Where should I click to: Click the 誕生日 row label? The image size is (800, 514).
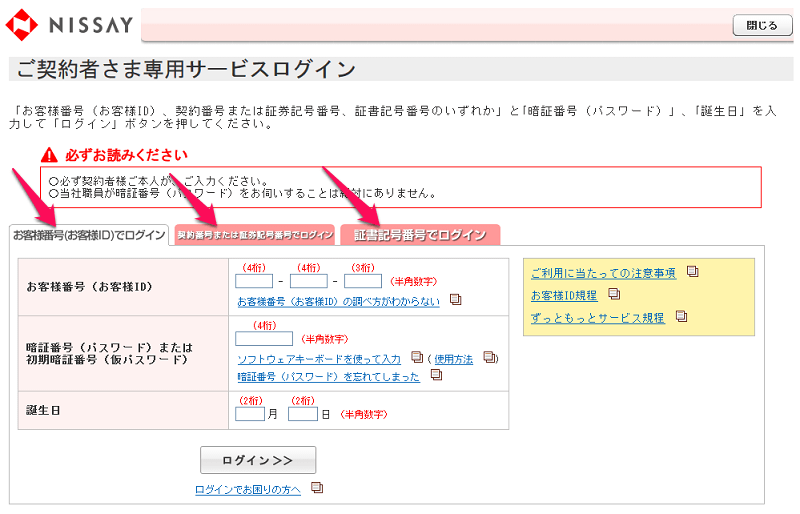click(x=43, y=410)
